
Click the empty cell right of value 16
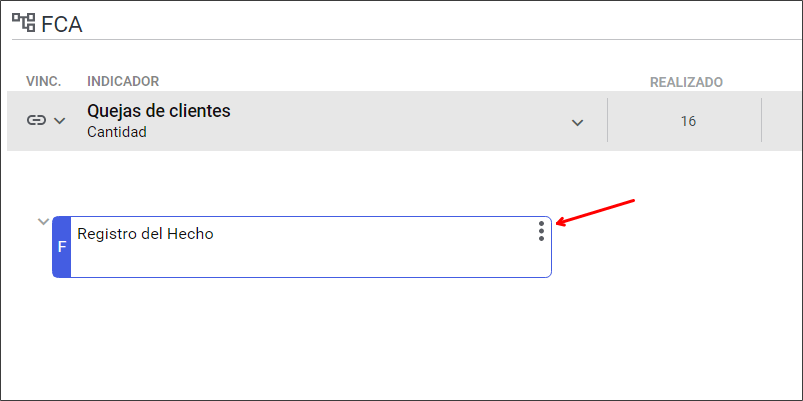(x=782, y=121)
